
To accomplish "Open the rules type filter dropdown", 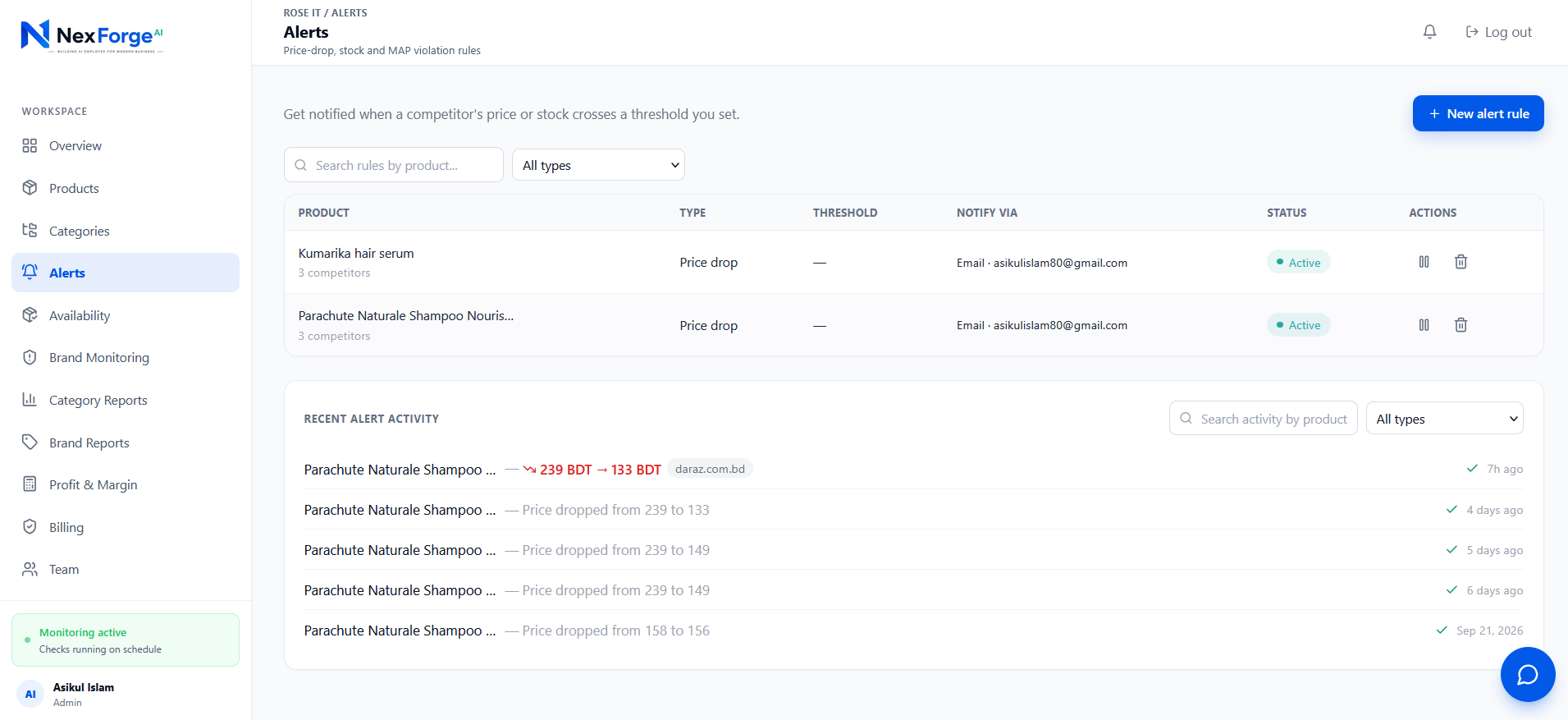I will (x=598, y=165).
